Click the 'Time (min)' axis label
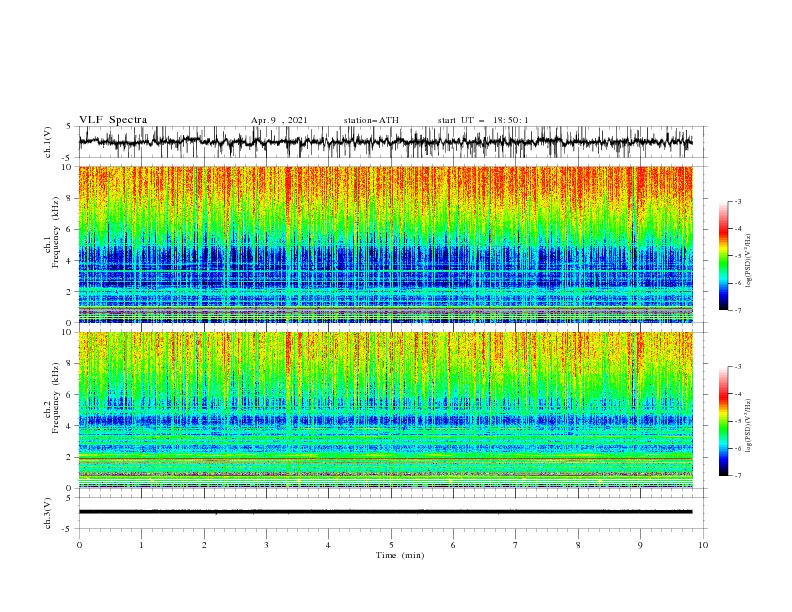Image resolution: width=792 pixels, height=612 pixels. click(400, 555)
